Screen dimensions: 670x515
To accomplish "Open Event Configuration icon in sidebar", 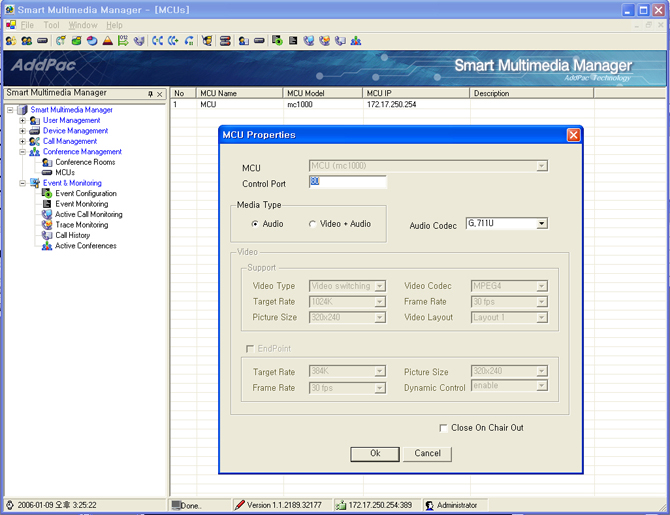I will (47, 194).
